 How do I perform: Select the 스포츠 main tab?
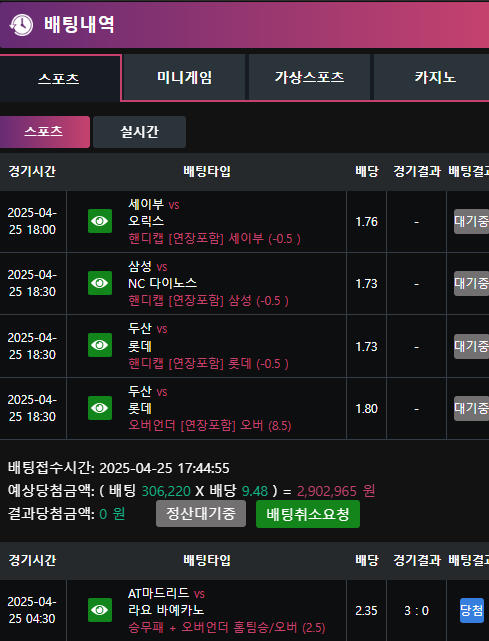59,78
